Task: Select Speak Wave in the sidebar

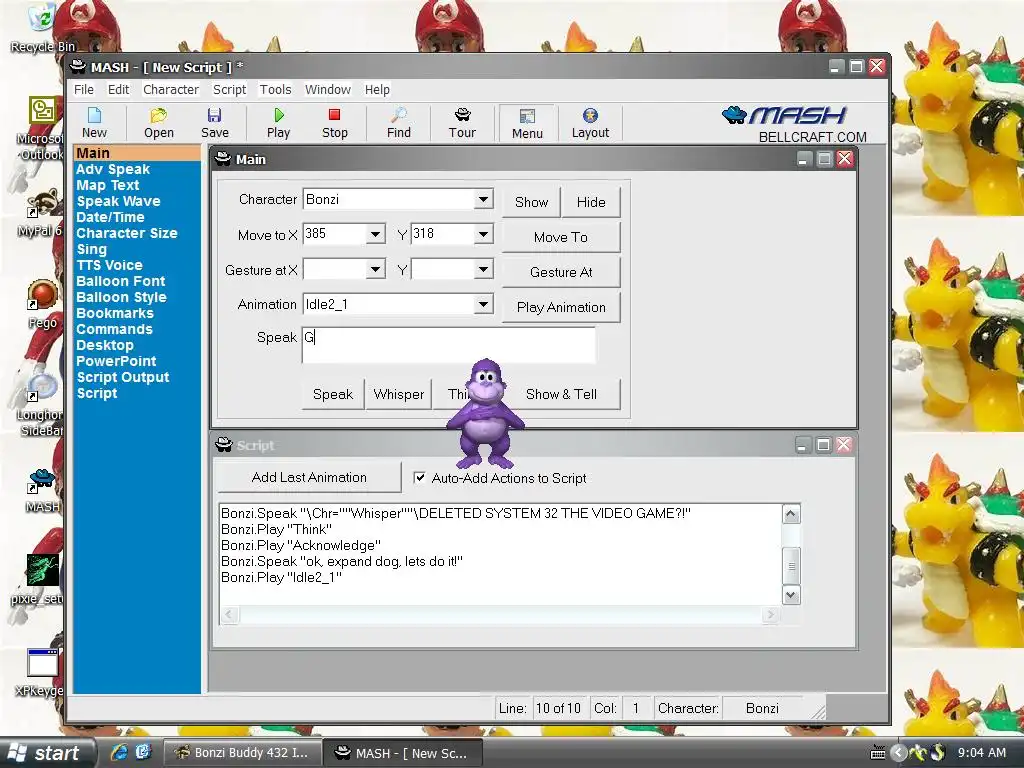Action: [x=118, y=201]
